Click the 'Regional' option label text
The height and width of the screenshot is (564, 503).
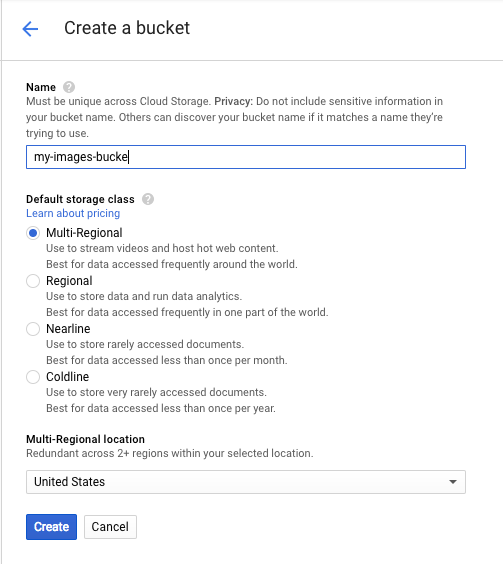69,281
